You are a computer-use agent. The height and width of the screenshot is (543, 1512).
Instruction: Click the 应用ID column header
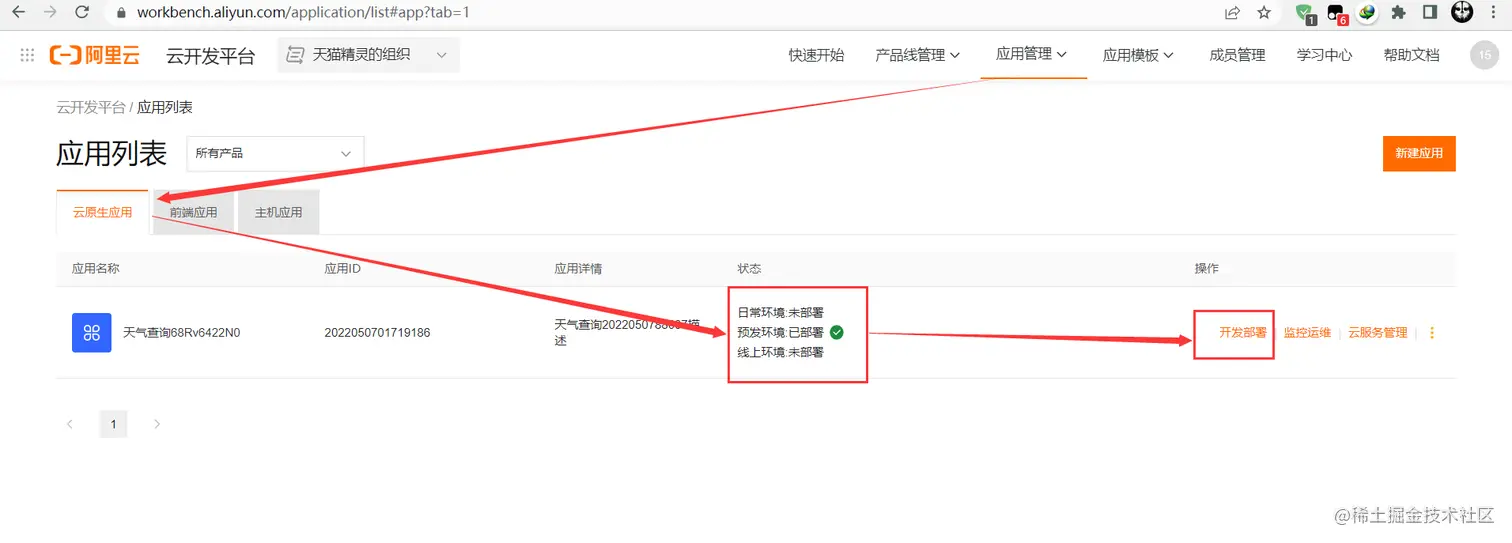coord(342,269)
